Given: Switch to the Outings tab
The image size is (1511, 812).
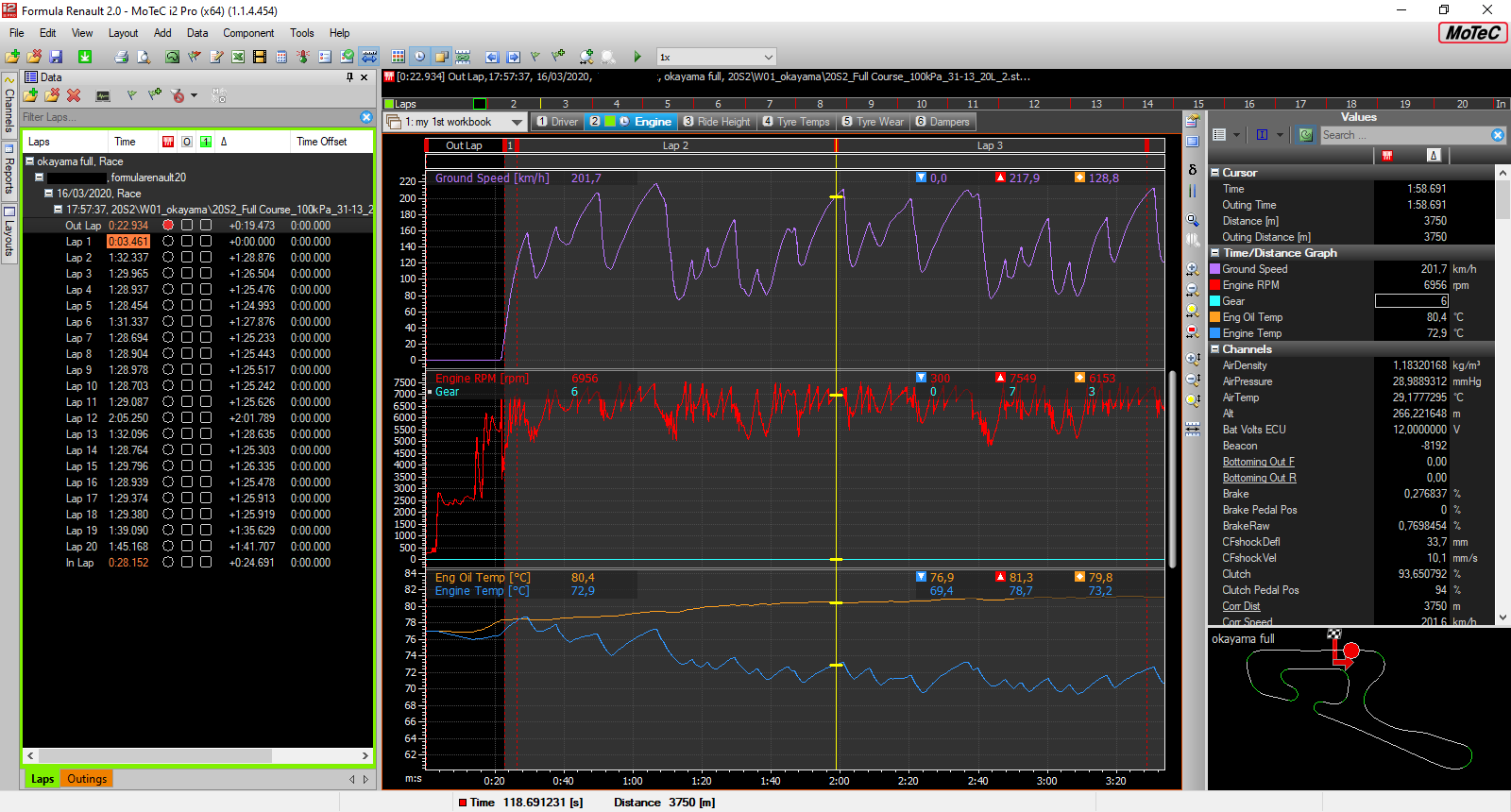Looking at the screenshot, I should click(x=87, y=779).
